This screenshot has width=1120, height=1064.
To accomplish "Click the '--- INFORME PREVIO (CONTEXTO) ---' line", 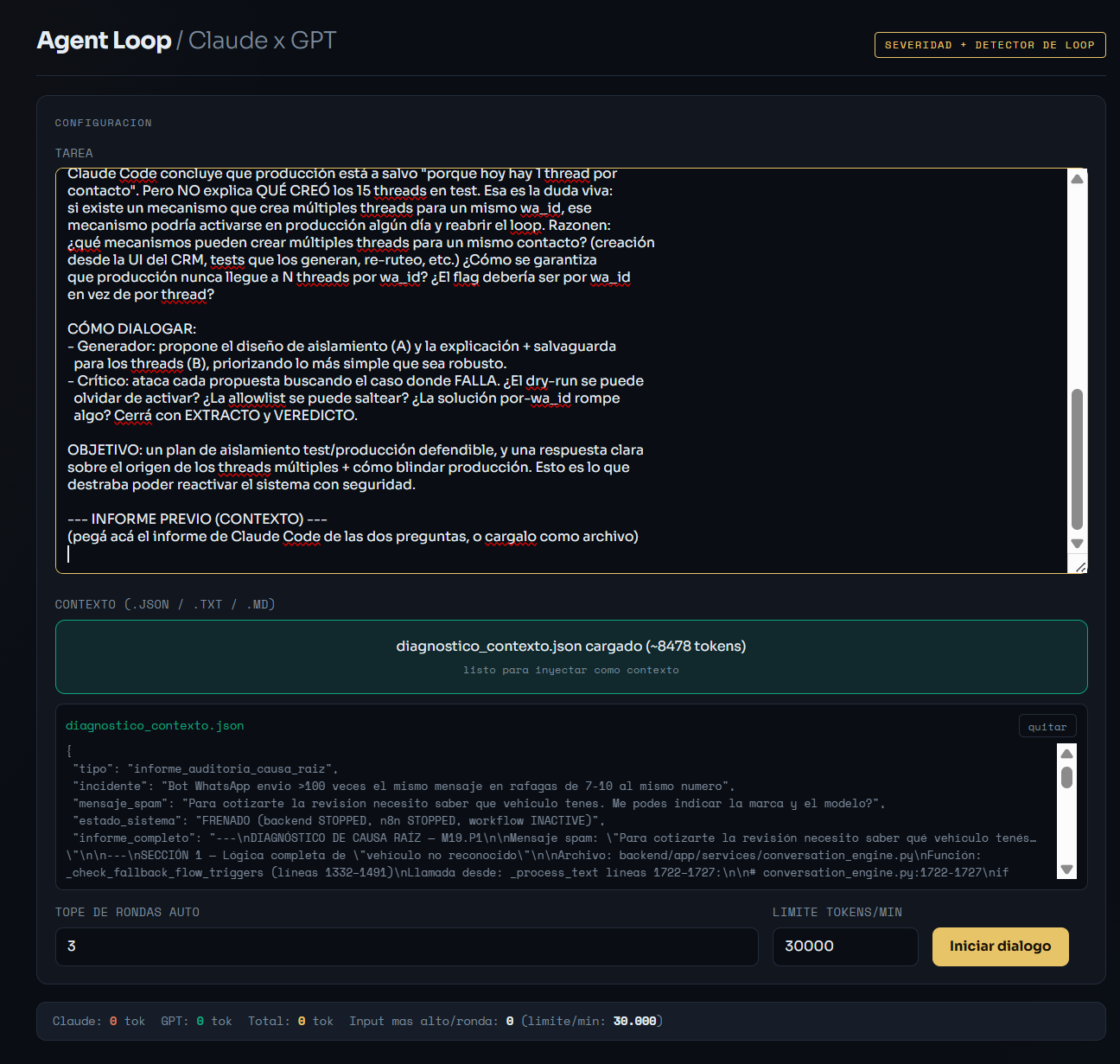I will (197, 519).
